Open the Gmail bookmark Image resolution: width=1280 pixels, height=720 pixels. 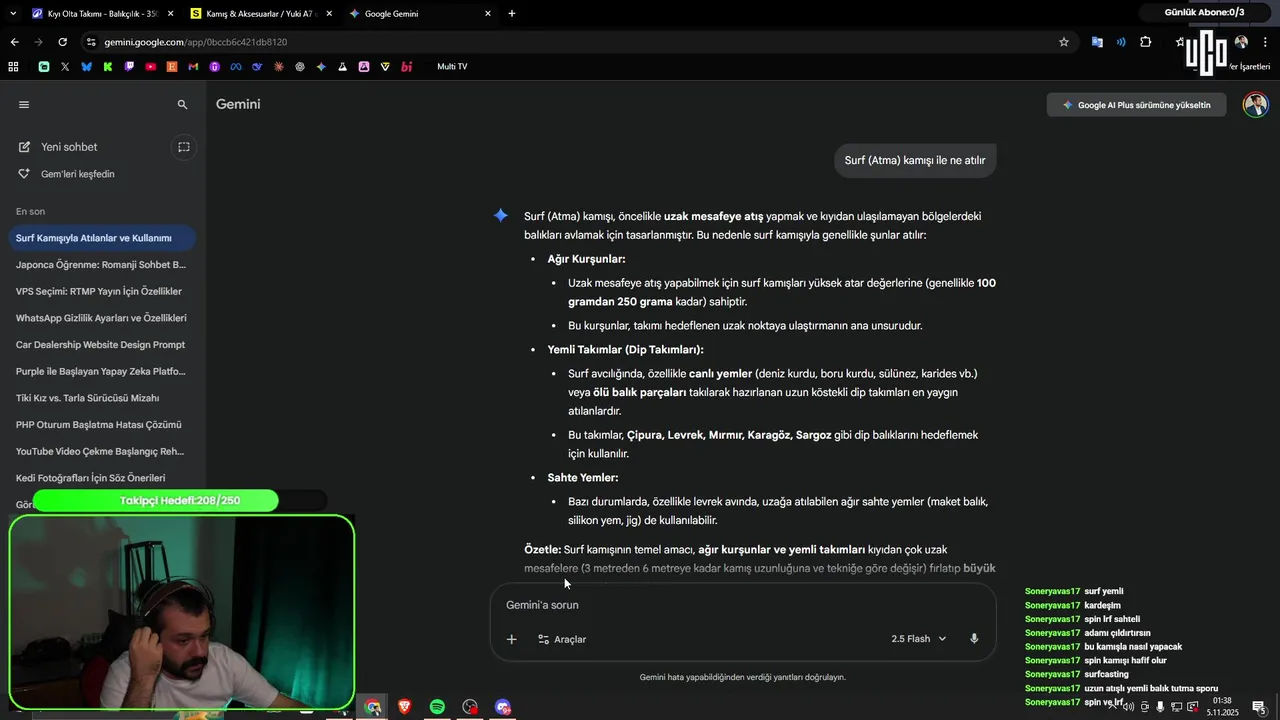(x=193, y=67)
